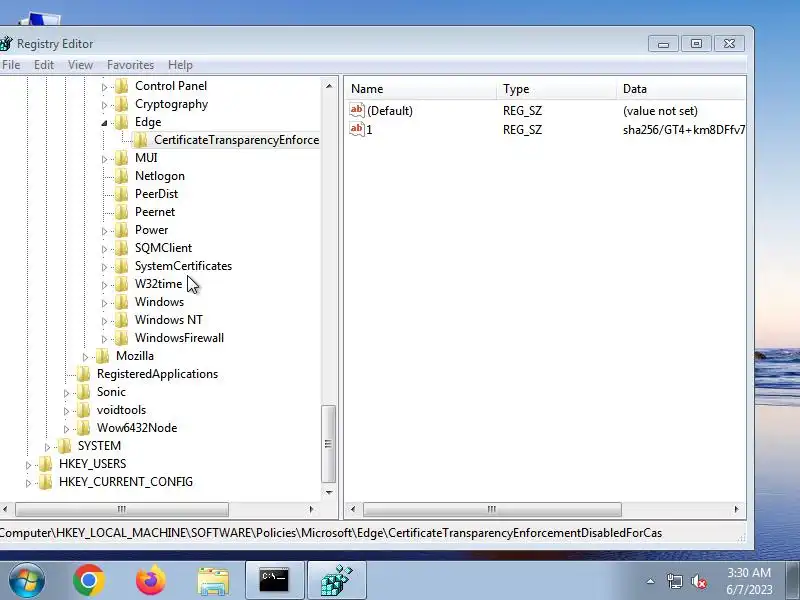This screenshot has height=600, width=800.
Task: Select the Cryptography folder icon
Action: [x=121, y=104]
